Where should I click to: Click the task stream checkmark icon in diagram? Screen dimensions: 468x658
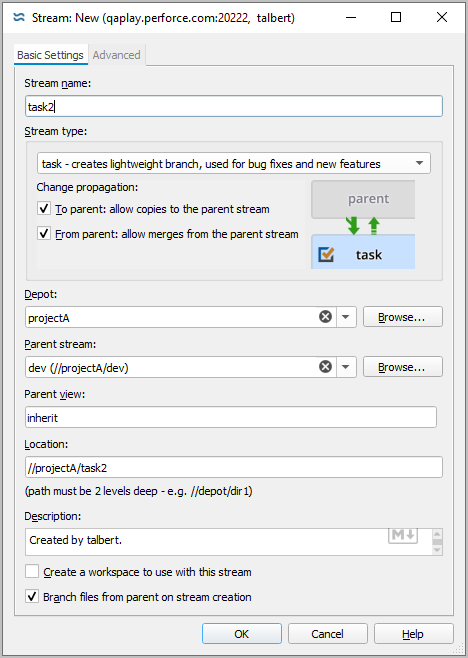click(x=326, y=254)
